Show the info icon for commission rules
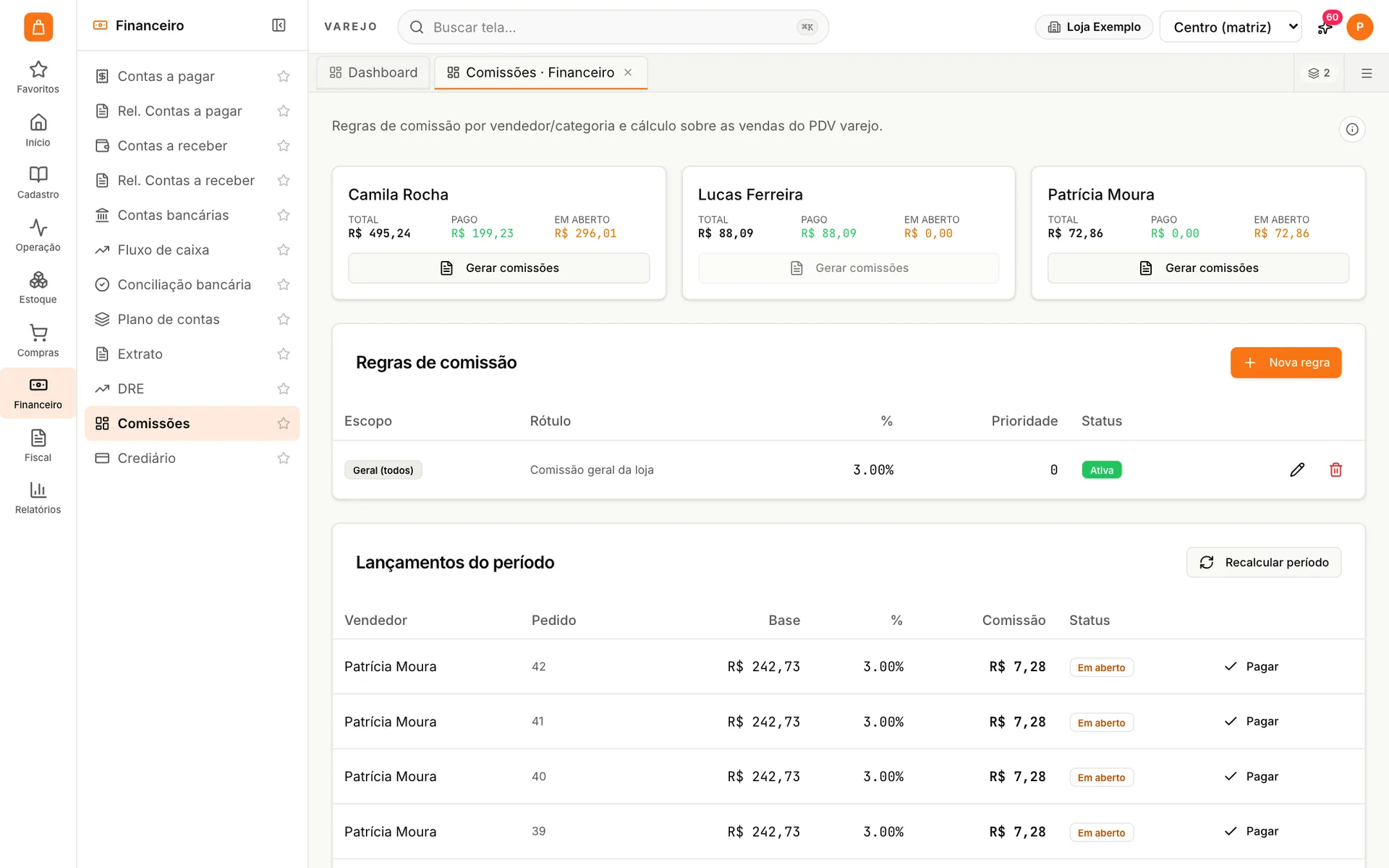 point(1351,129)
